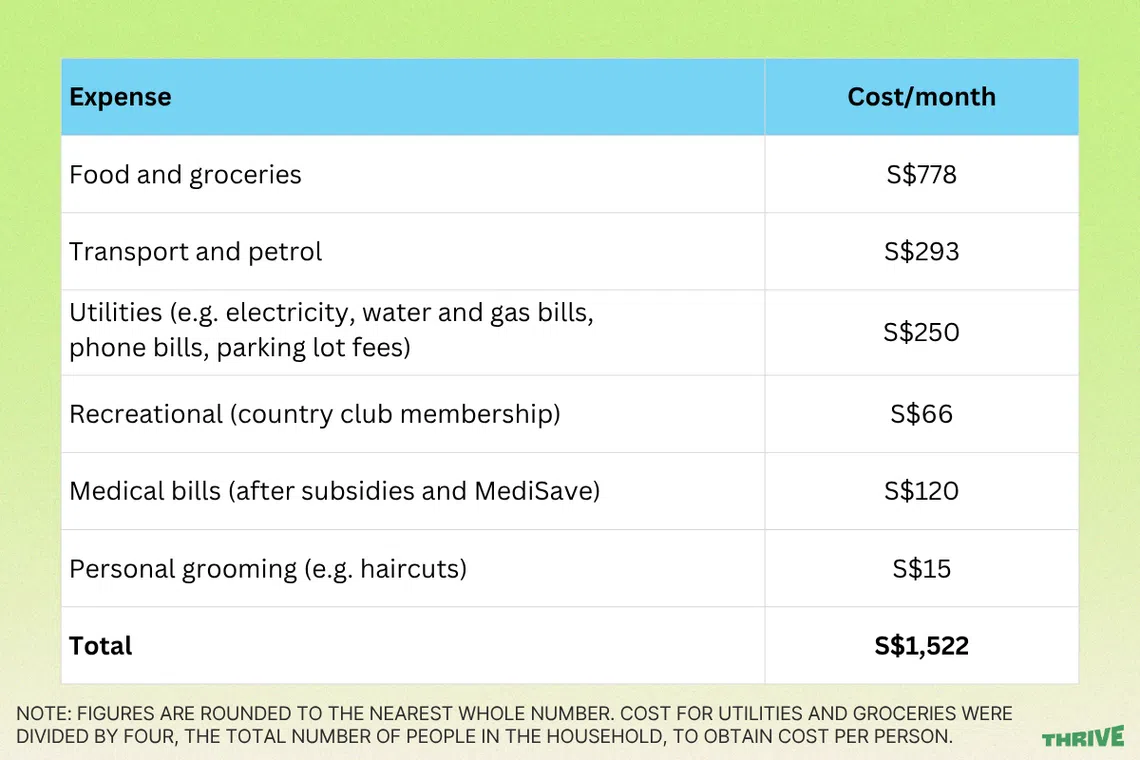Click the Recreational country club row label

314,414
